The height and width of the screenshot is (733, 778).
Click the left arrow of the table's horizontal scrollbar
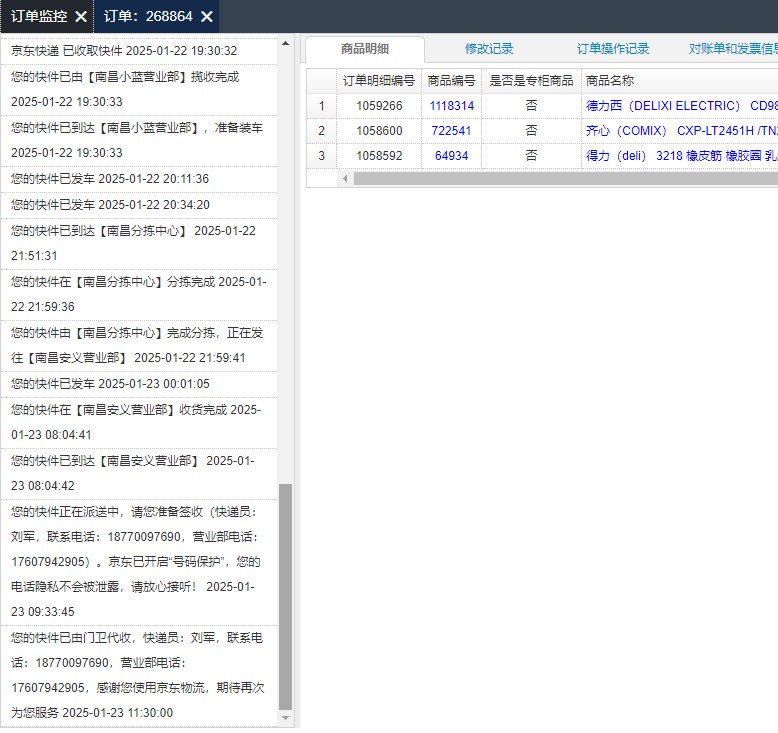tap(345, 178)
